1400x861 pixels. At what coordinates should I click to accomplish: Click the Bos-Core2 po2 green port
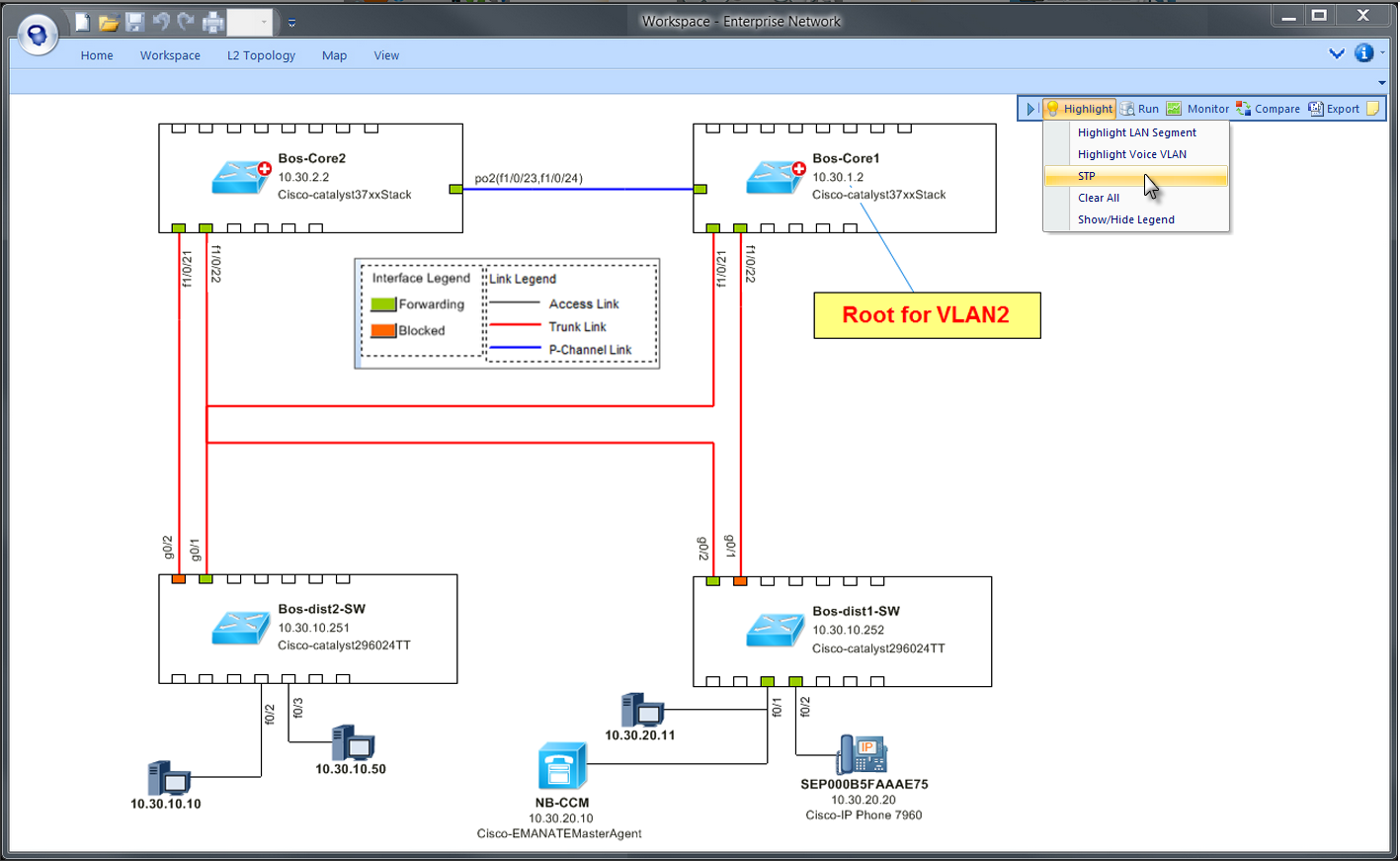click(x=455, y=189)
